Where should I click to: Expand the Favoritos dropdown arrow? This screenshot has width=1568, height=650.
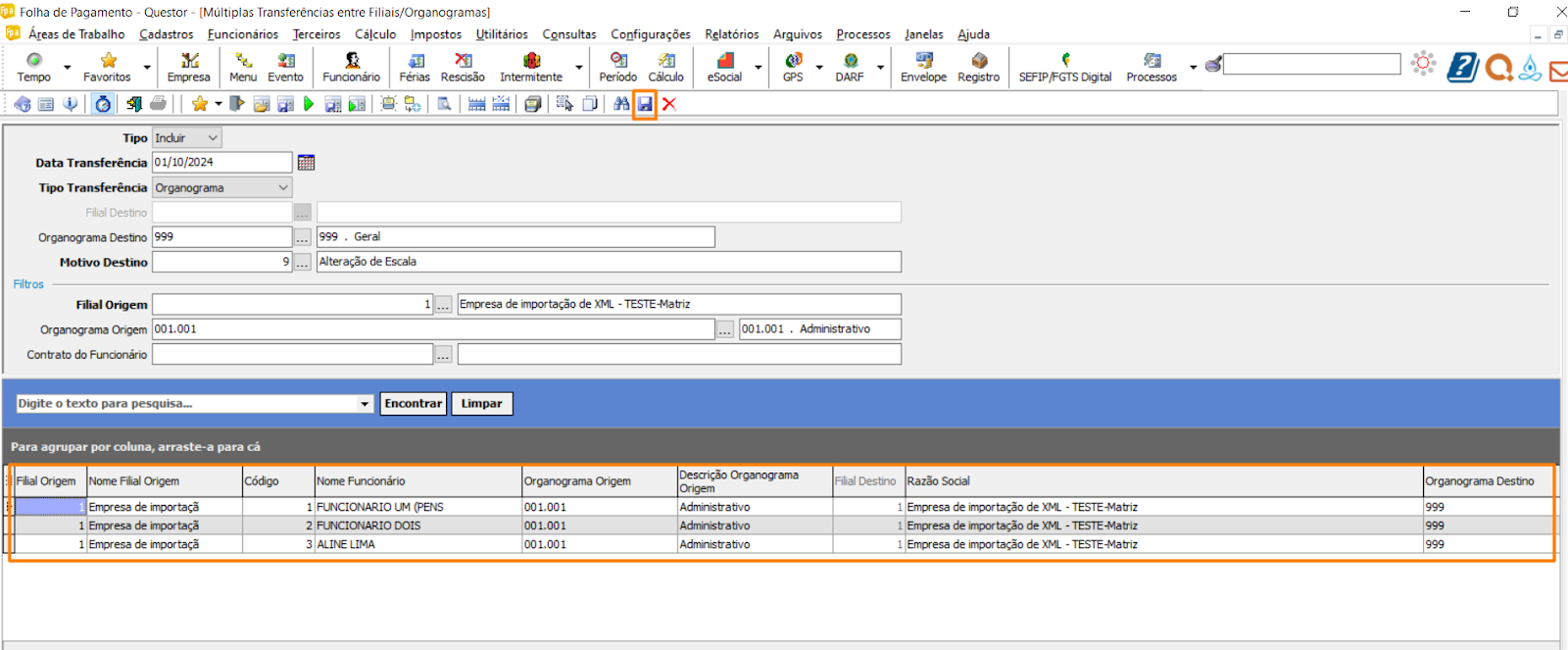pyautogui.click(x=147, y=68)
